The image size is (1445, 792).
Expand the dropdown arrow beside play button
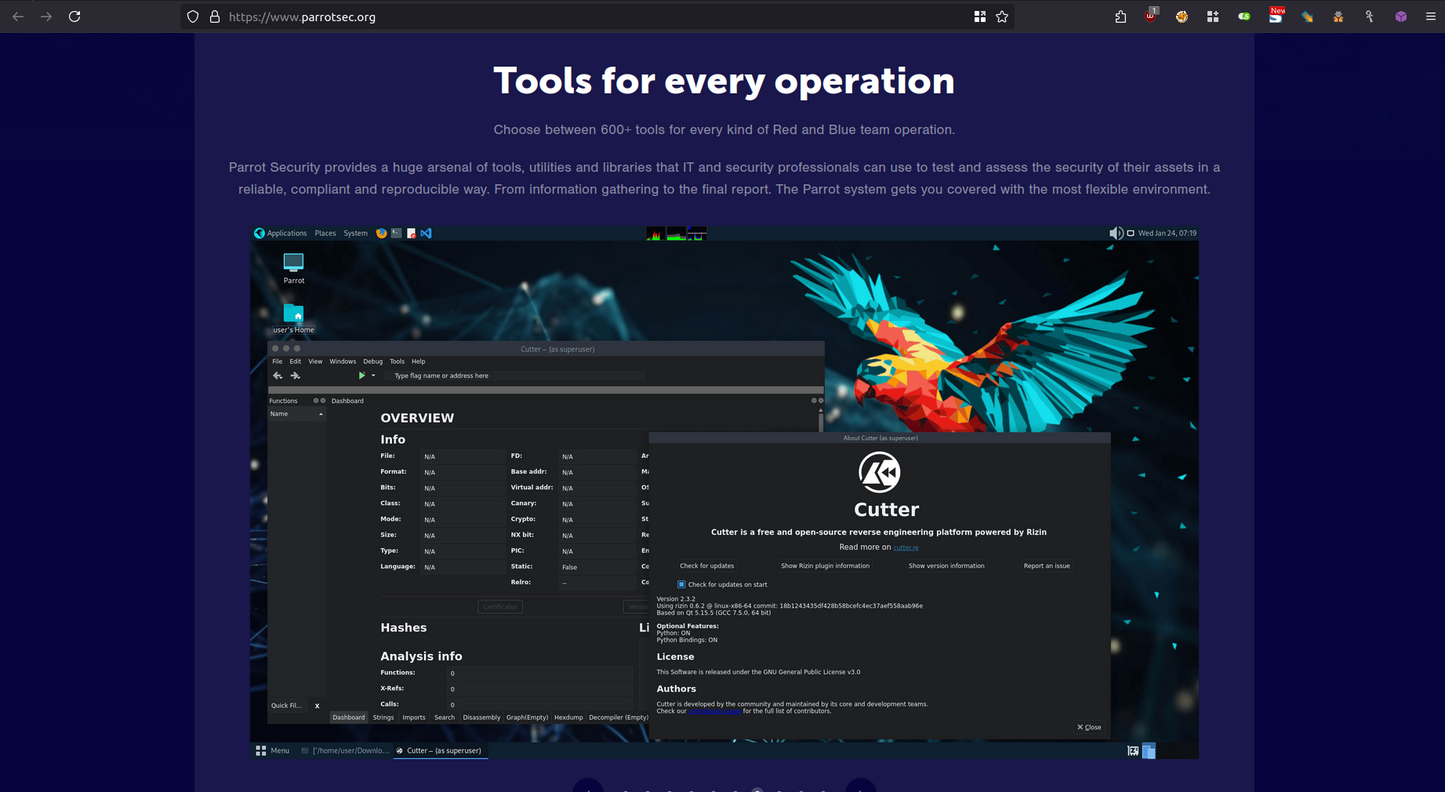[x=373, y=376]
